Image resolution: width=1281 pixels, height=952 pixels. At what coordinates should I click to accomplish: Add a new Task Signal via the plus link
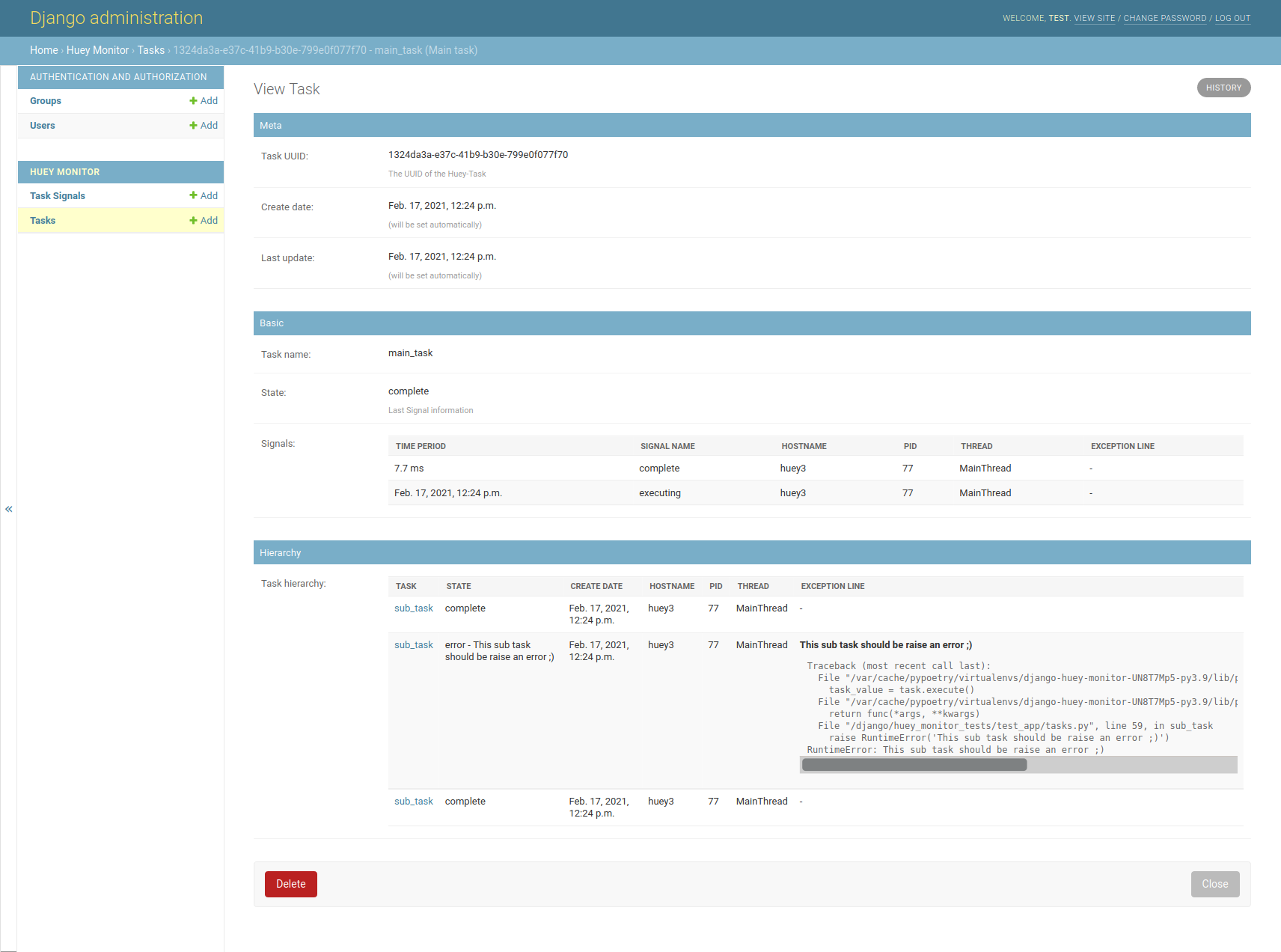click(x=204, y=196)
